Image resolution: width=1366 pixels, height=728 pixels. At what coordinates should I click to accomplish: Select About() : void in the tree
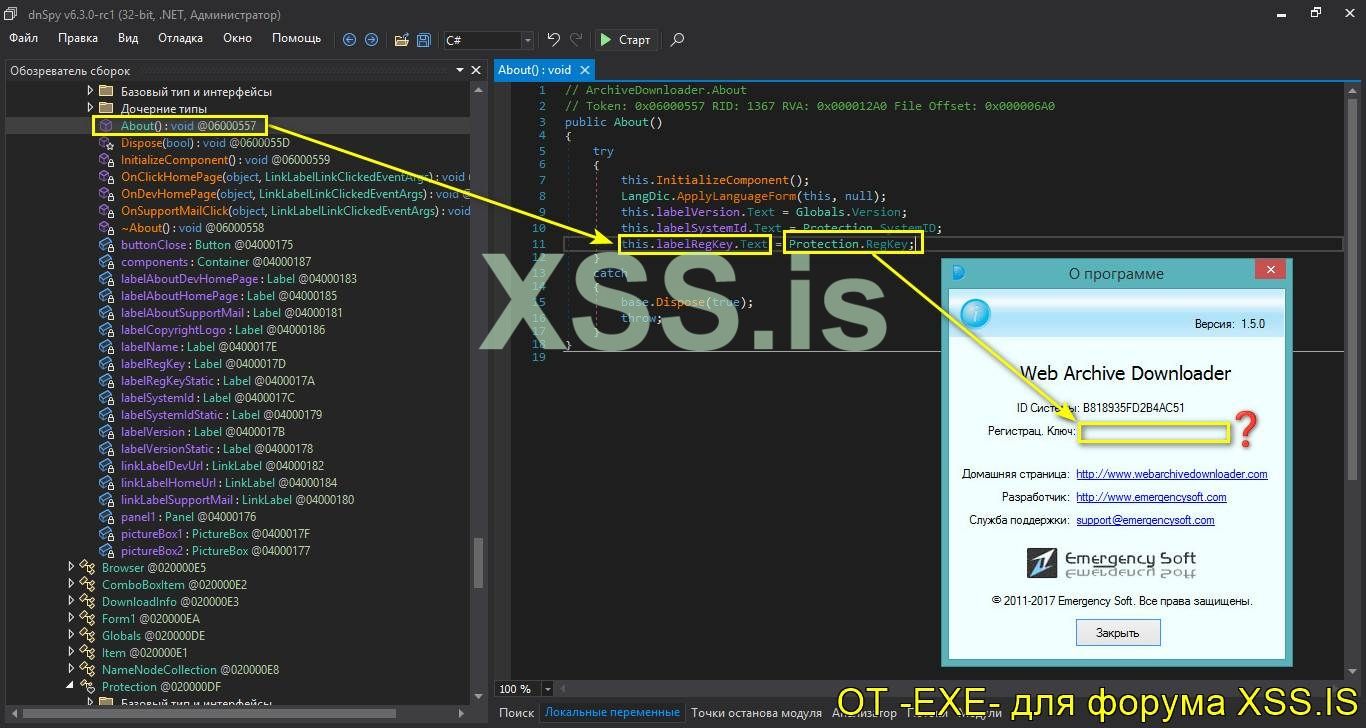pos(188,126)
